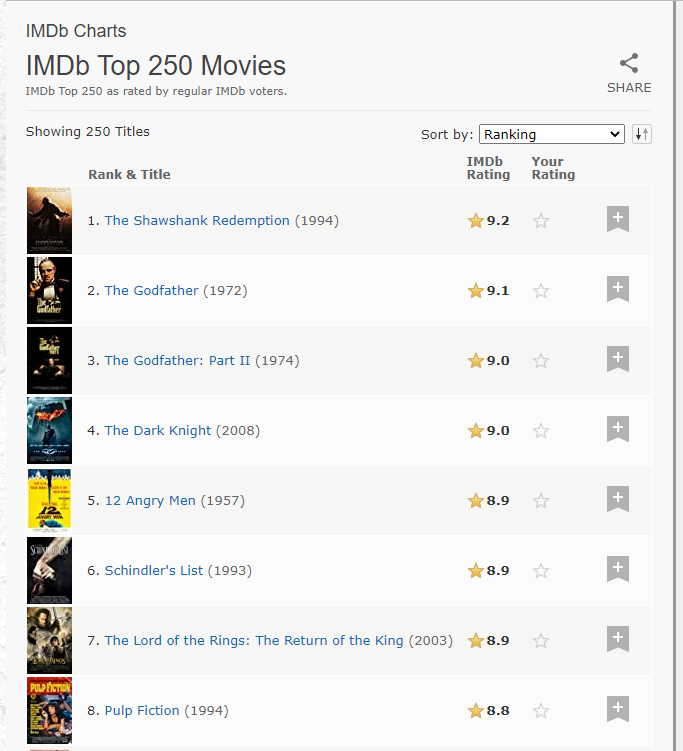Open The Lord of the Rings: Return of the King
The width and height of the screenshot is (683, 751).
click(254, 641)
